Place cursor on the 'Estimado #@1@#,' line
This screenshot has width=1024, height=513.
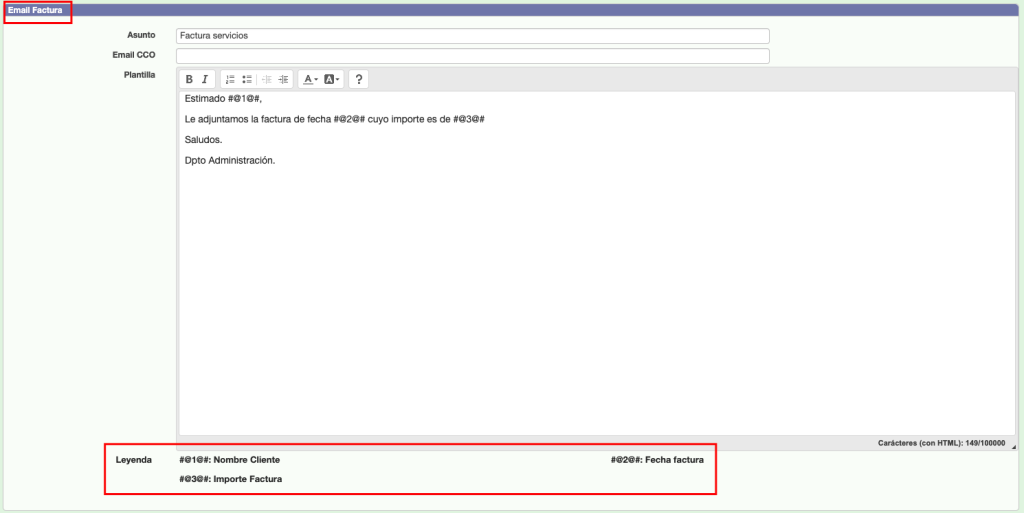223,99
